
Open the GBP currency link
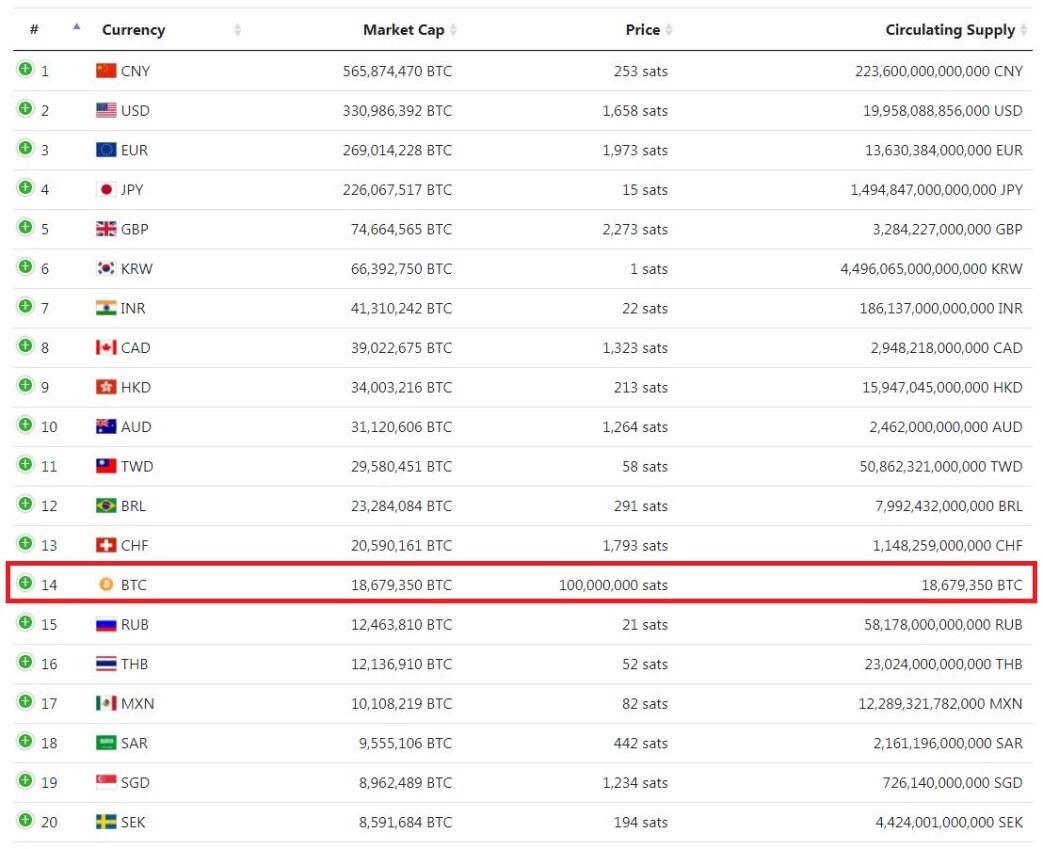[x=134, y=229]
